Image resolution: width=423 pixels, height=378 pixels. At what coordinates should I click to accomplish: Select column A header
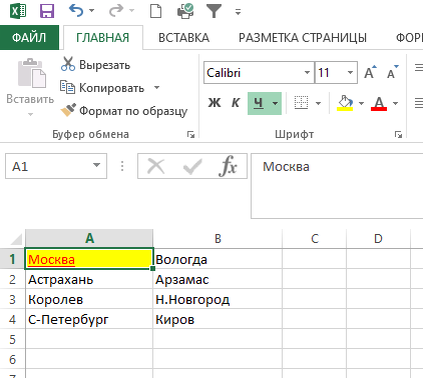click(89, 239)
